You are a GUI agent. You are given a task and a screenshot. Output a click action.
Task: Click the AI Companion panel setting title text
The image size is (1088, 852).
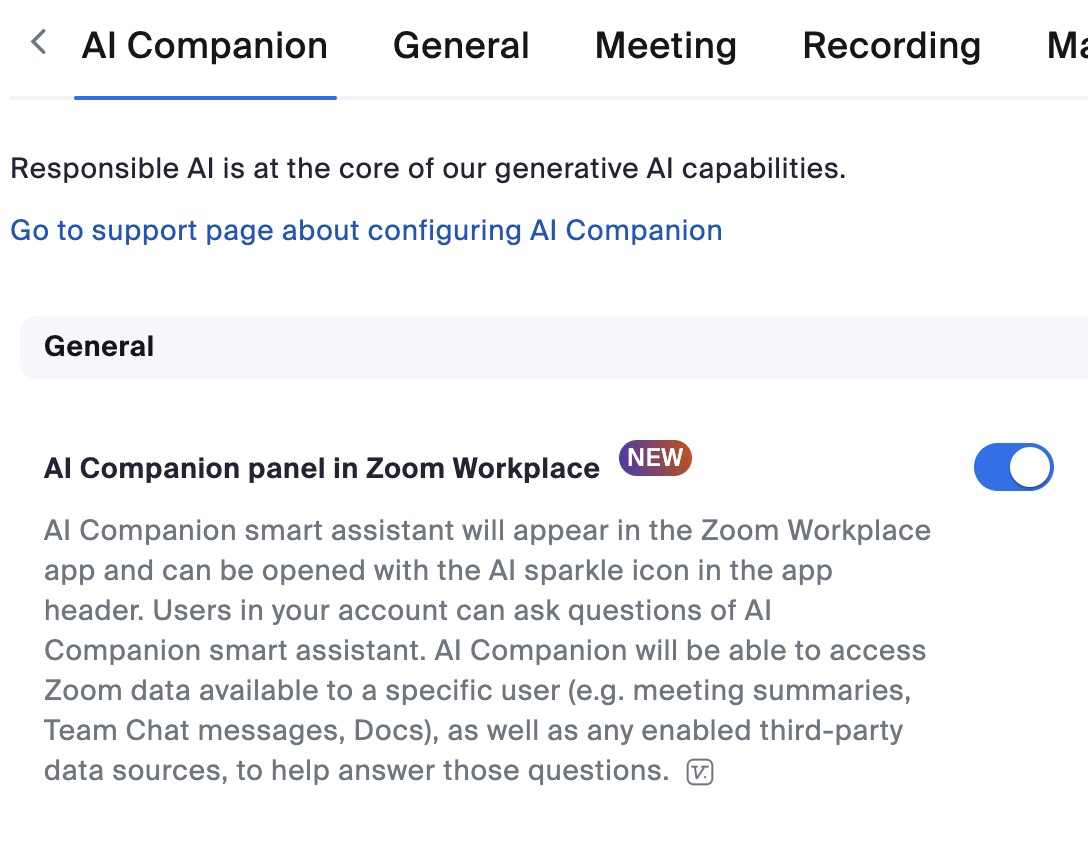320,467
